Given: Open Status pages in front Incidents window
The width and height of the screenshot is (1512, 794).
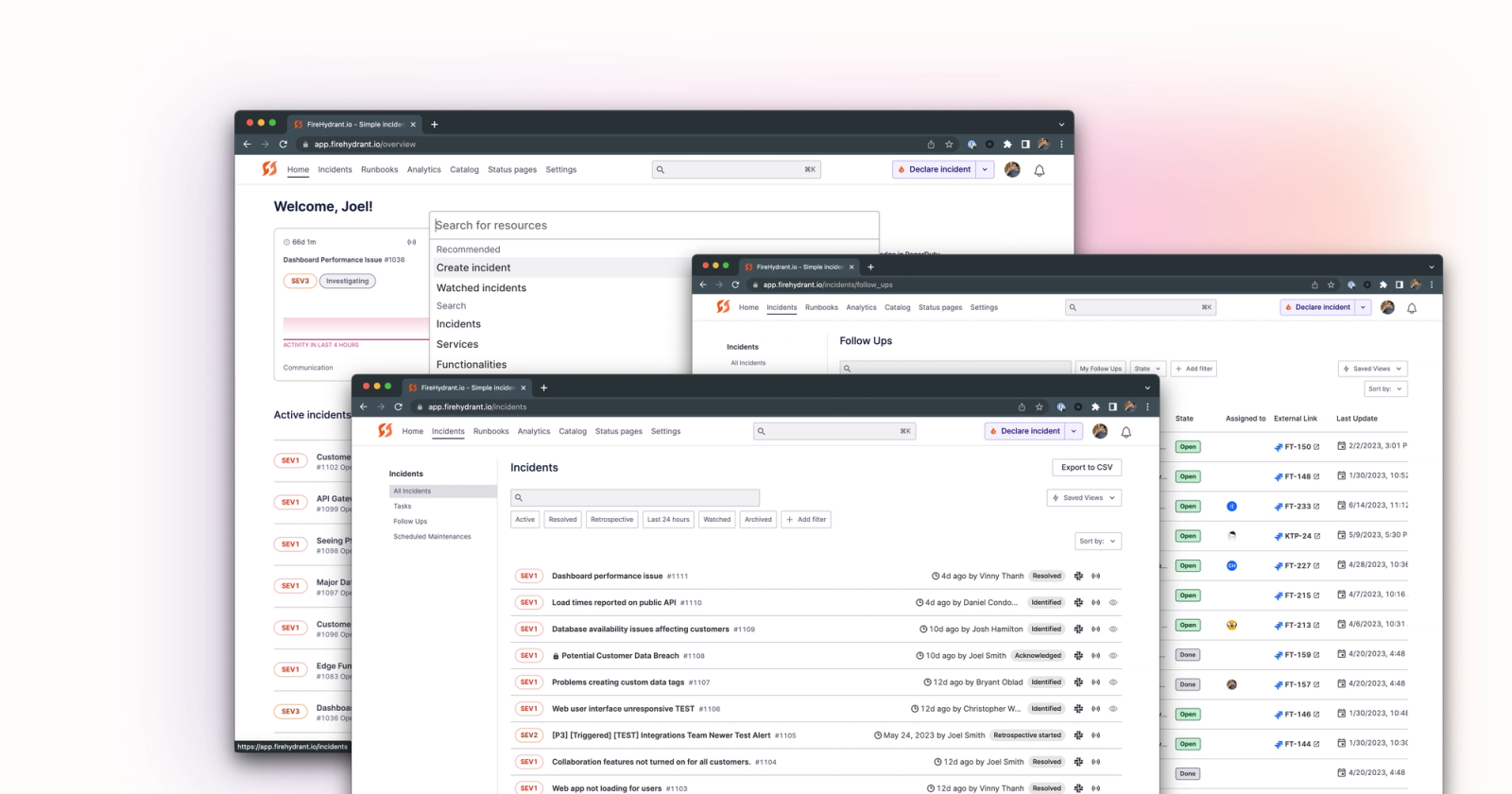Looking at the screenshot, I should click(x=619, y=431).
